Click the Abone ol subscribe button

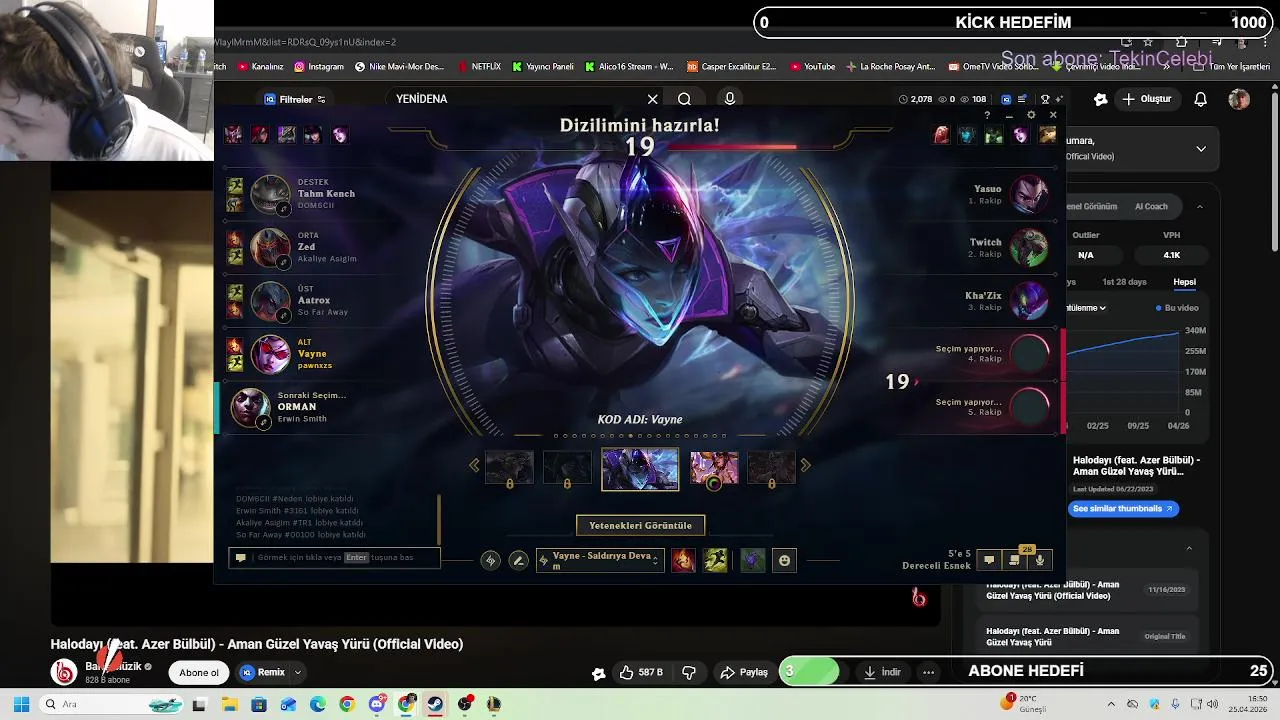point(199,673)
